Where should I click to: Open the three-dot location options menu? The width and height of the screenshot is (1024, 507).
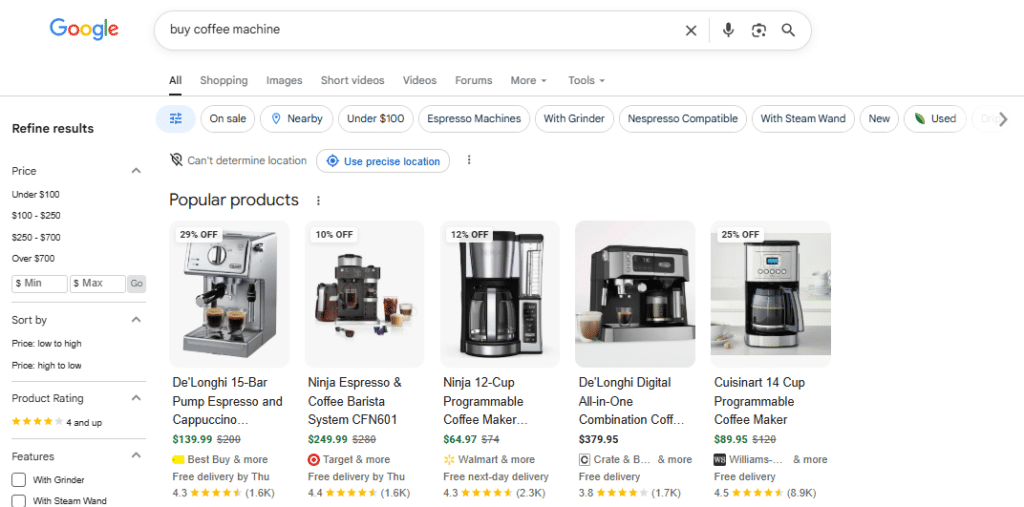pos(468,160)
